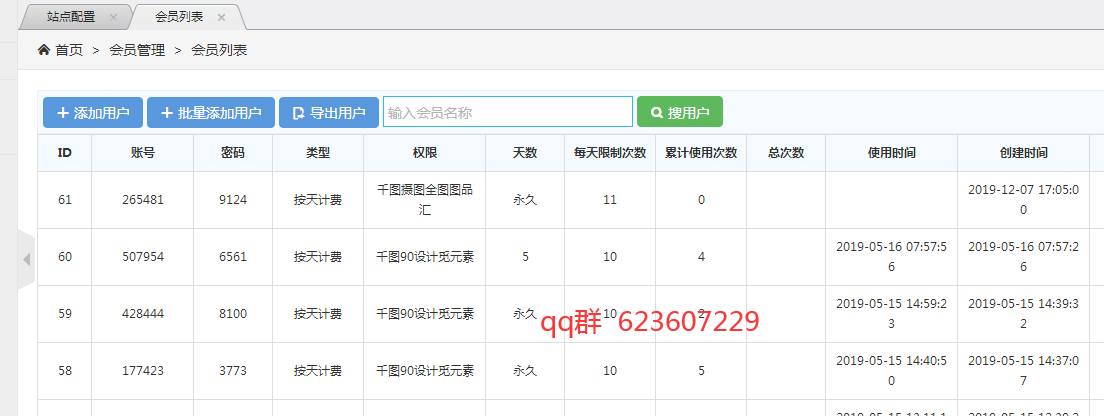Screen dimensions: 1104x416
Task: Click 按天计费 cell in row 58
Action: pos(318,371)
